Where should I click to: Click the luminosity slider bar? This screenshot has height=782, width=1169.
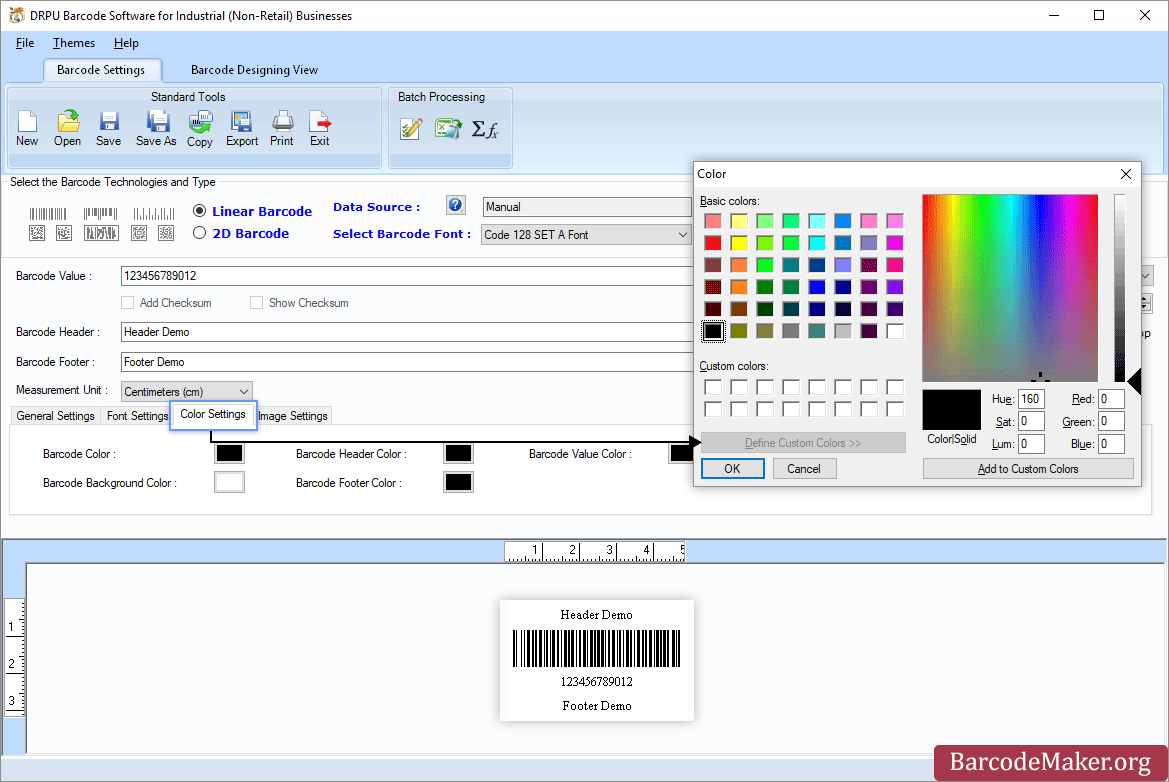click(x=1120, y=288)
